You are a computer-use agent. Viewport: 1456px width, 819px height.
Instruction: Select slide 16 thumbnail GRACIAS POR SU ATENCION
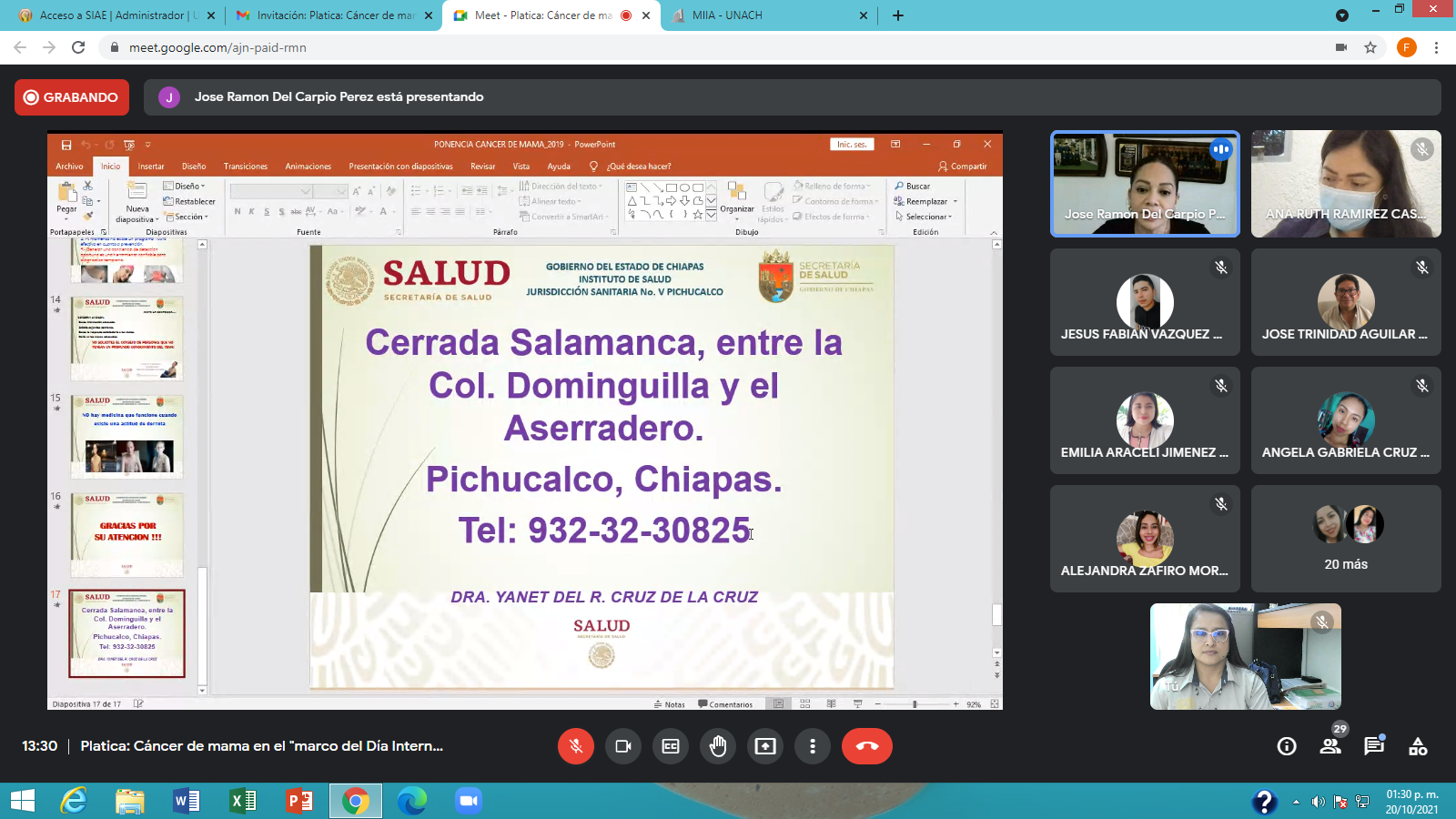coord(126,535)
